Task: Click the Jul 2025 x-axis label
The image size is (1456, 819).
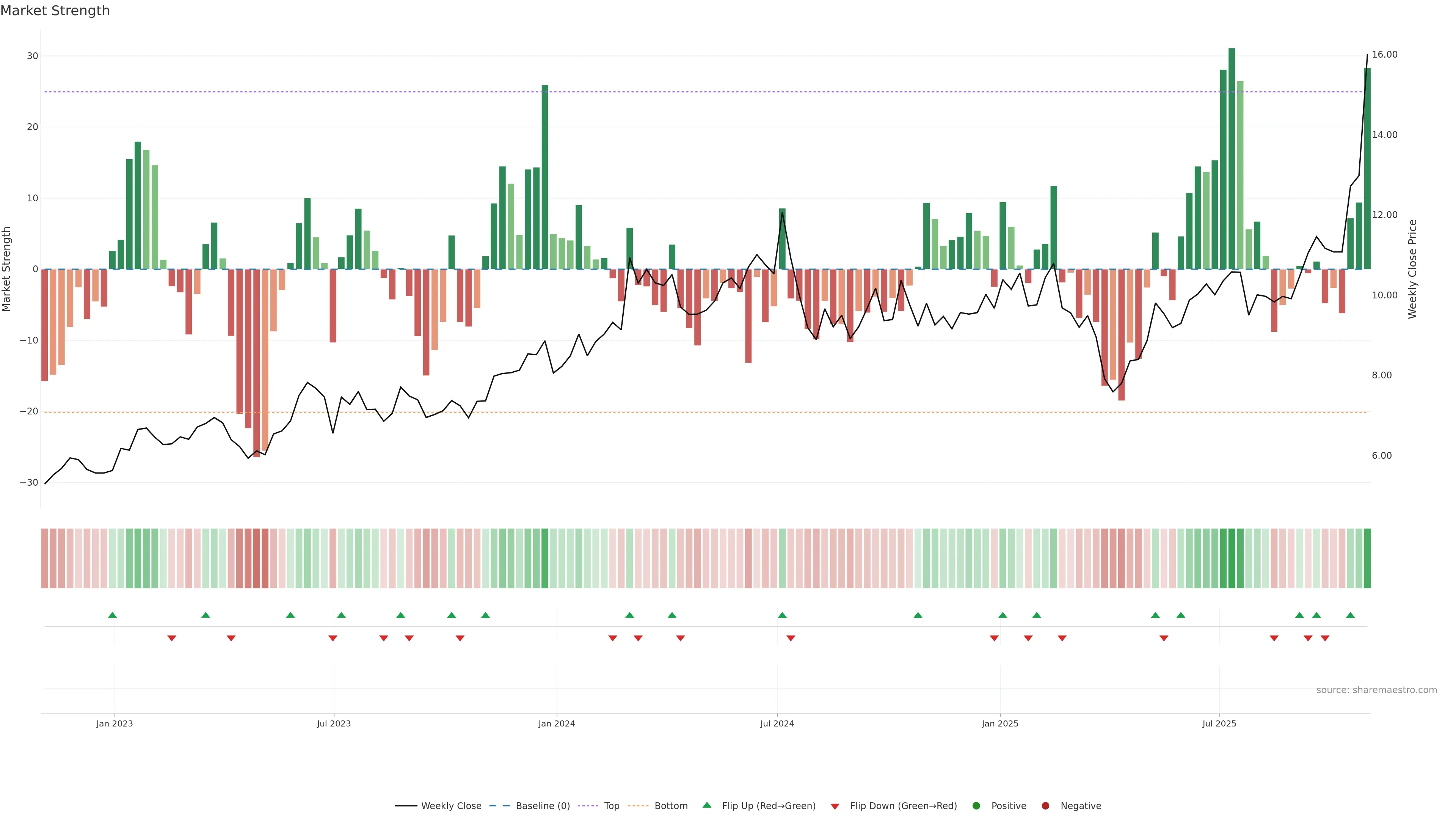Action: coord(1219,723)
